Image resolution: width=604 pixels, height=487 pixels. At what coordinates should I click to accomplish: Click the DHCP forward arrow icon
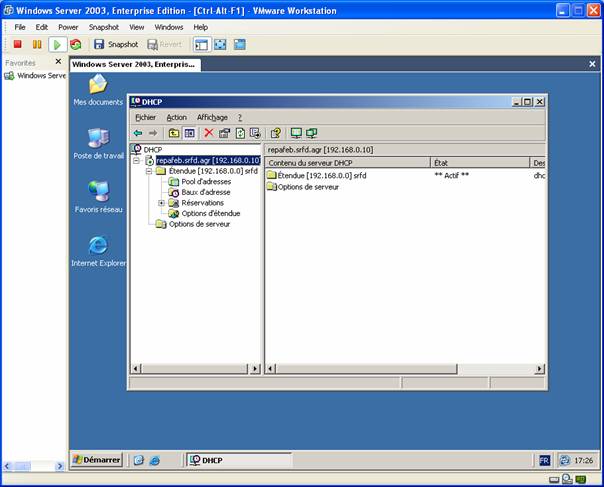point(153,133)
